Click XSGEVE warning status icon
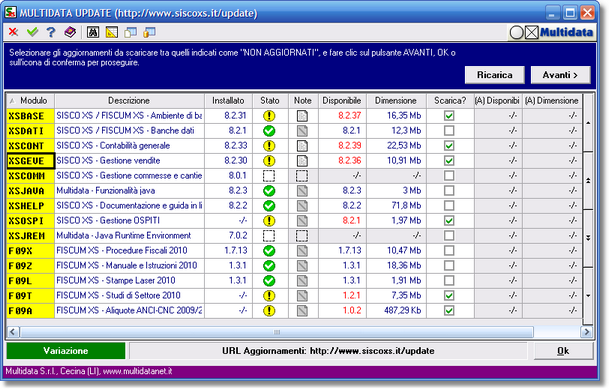The height and width of the screenshot is (390, 609). pyautogui.click(x=269, y=161)
